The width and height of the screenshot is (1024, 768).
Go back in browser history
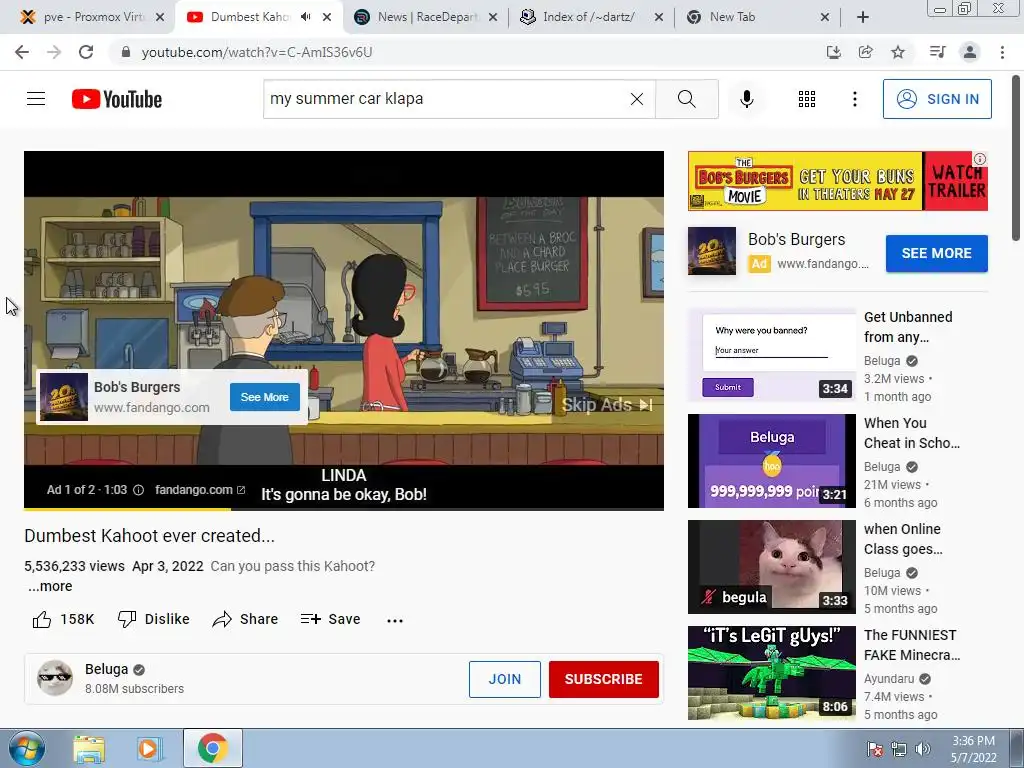pos(22,52)
